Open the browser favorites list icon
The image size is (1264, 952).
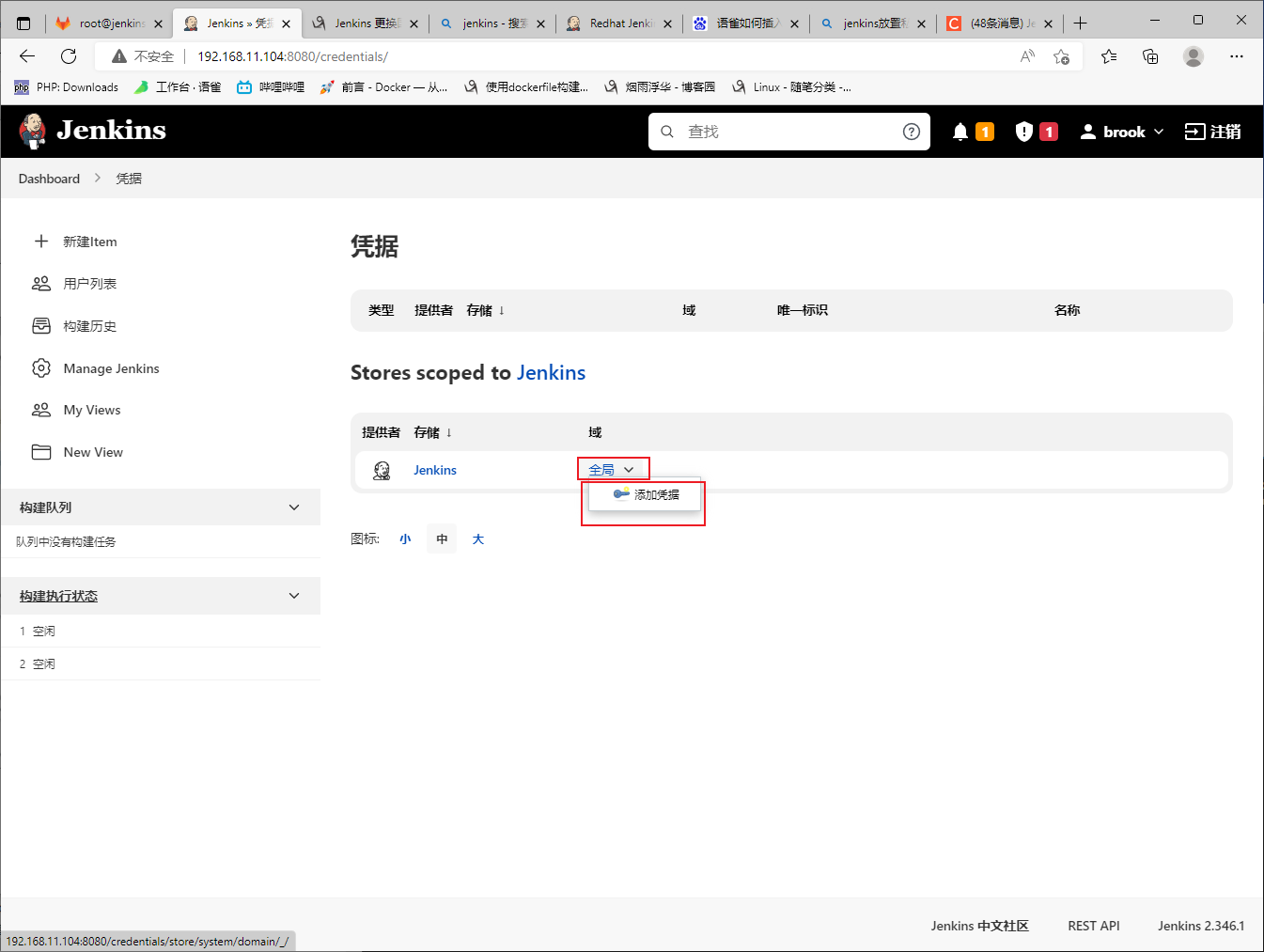pos(1109,56)
